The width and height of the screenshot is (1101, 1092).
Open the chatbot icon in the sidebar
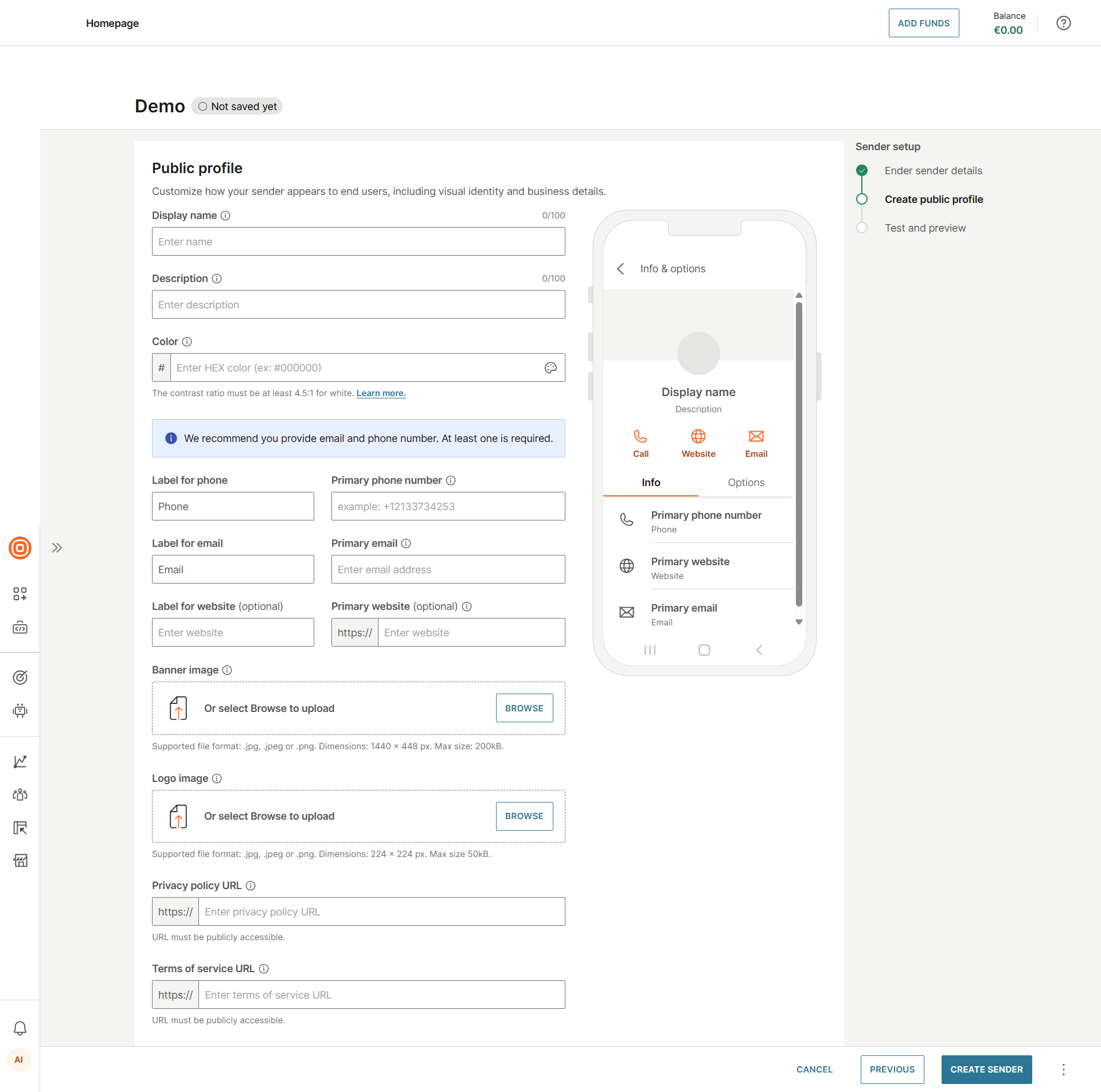point(20,711)
